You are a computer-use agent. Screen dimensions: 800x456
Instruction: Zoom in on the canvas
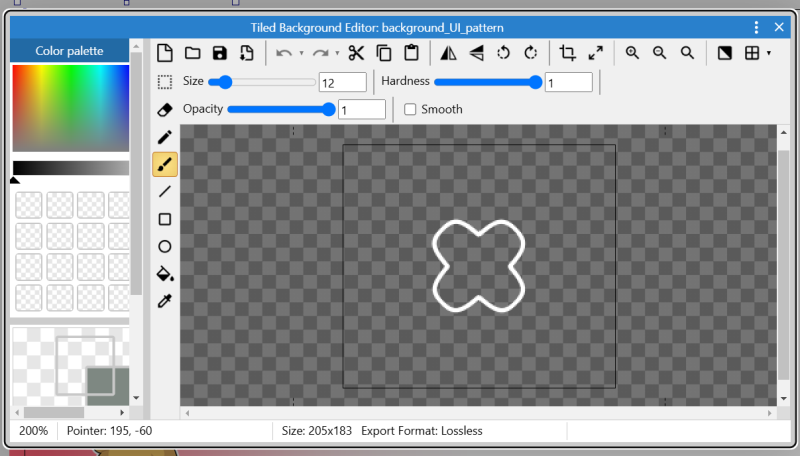point(632,53)
